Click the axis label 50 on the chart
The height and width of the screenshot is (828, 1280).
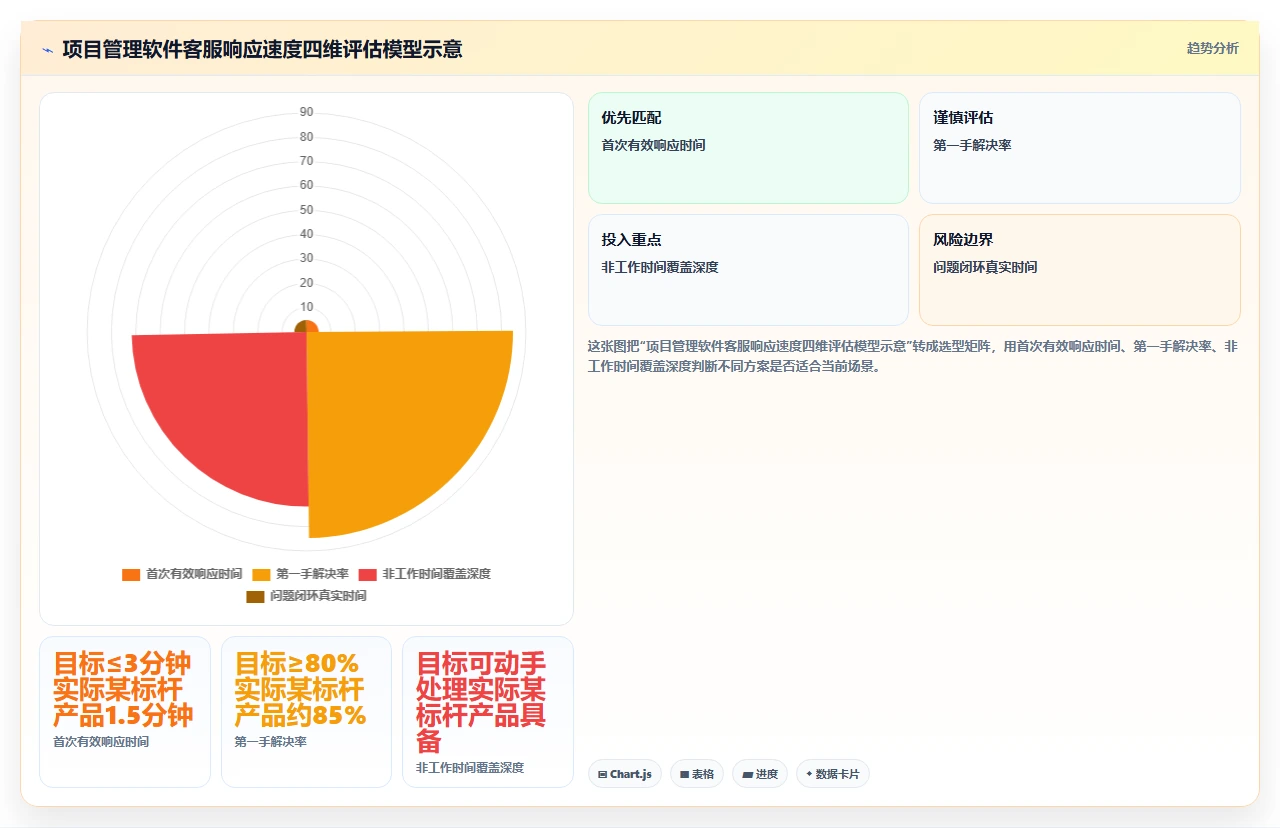tap(306, 210)
